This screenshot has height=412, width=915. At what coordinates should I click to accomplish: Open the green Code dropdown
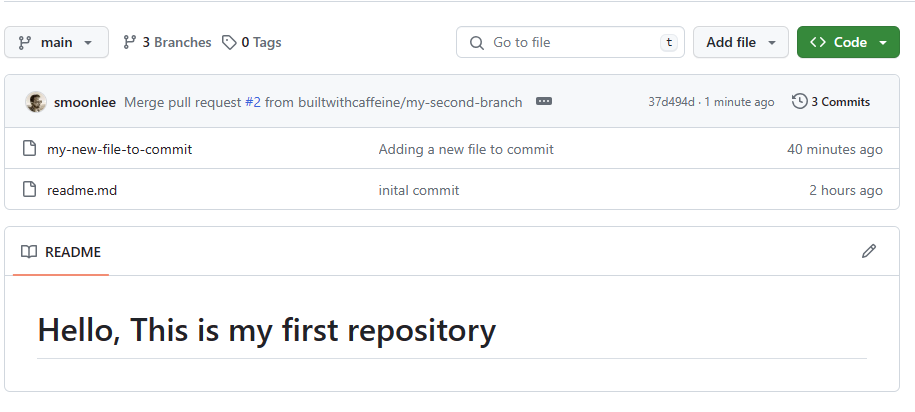(x=848, y=42)
